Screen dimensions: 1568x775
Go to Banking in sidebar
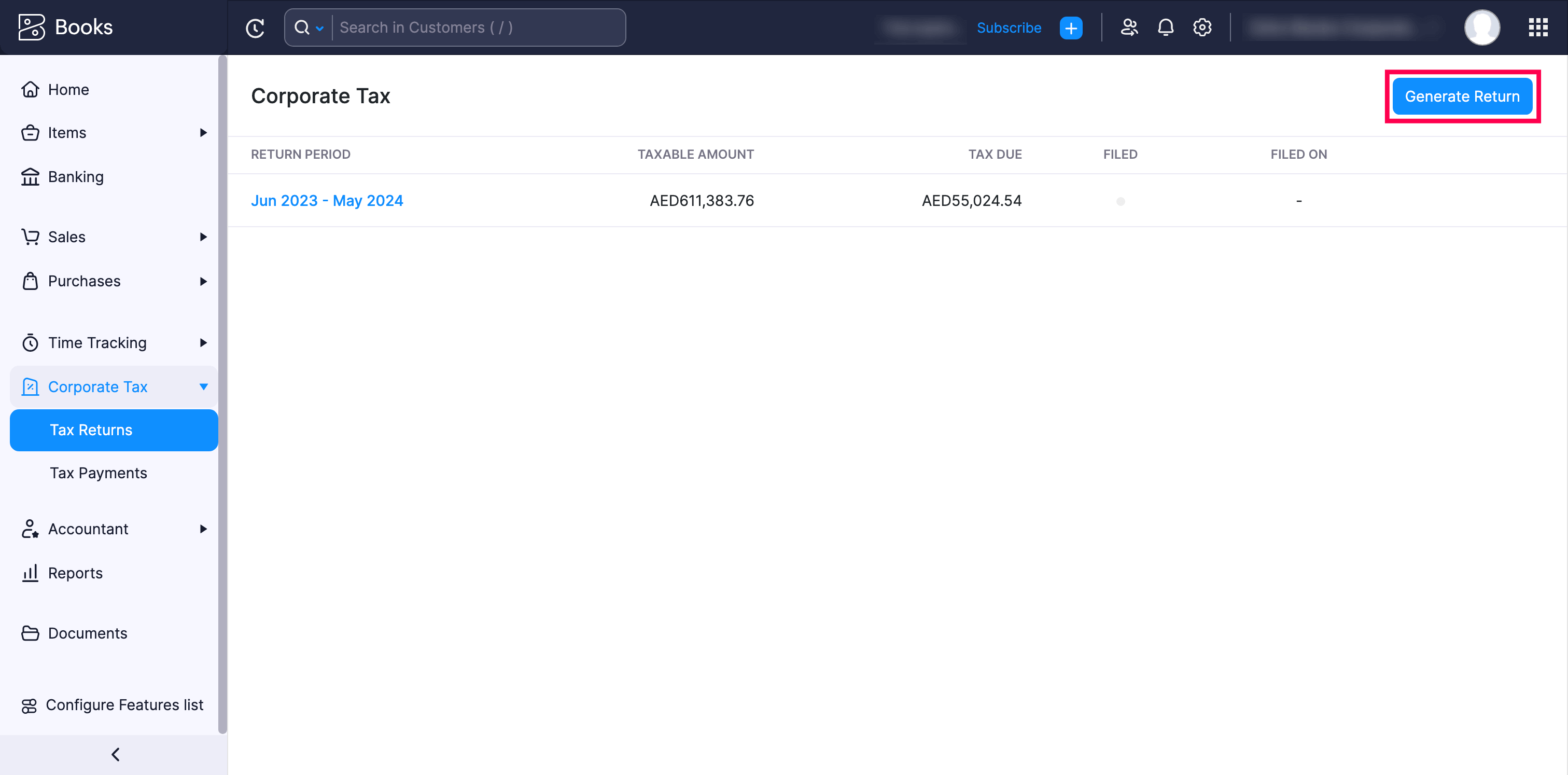[76, 176]
